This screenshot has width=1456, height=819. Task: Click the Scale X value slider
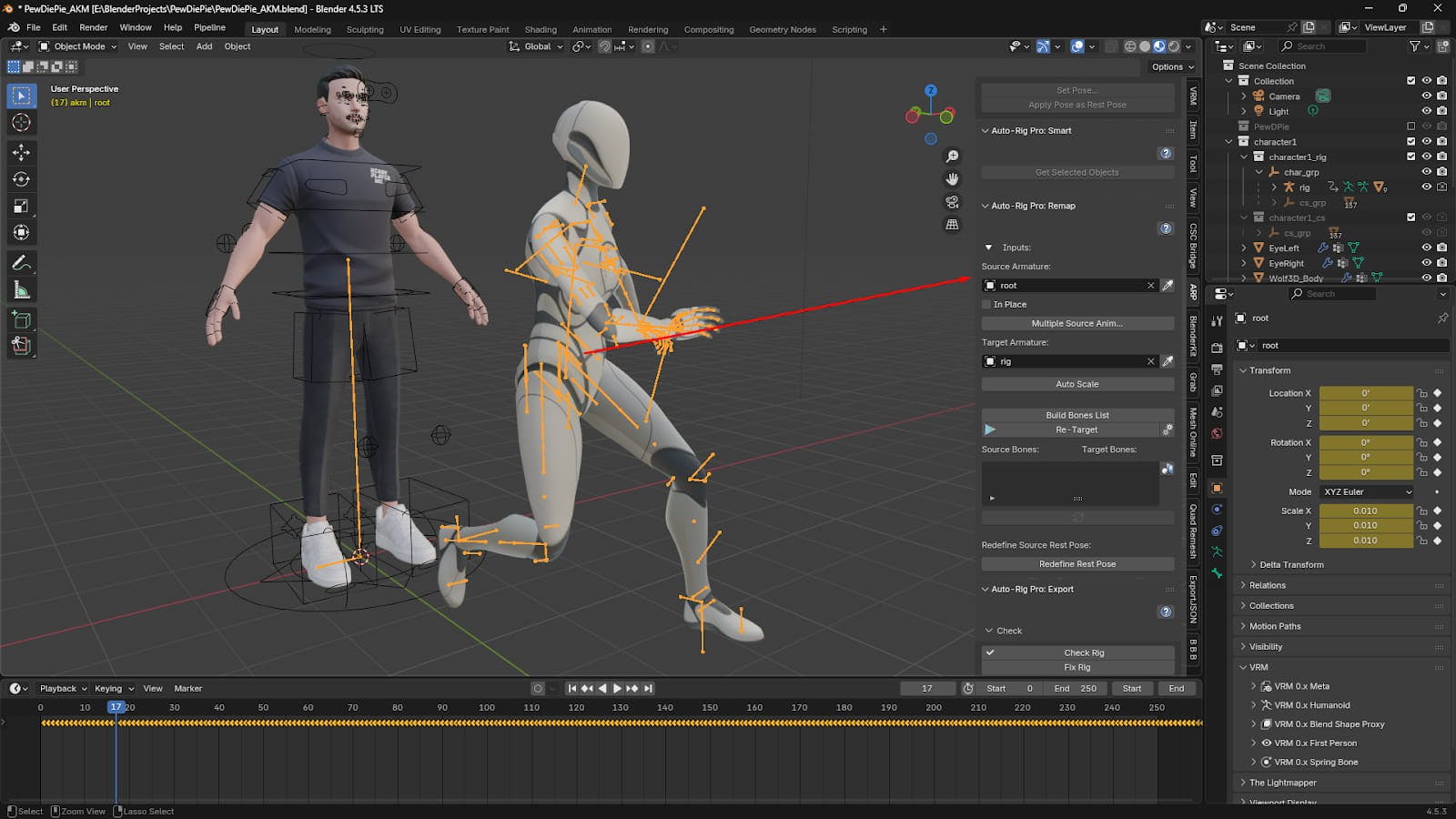pos(1364,511)
